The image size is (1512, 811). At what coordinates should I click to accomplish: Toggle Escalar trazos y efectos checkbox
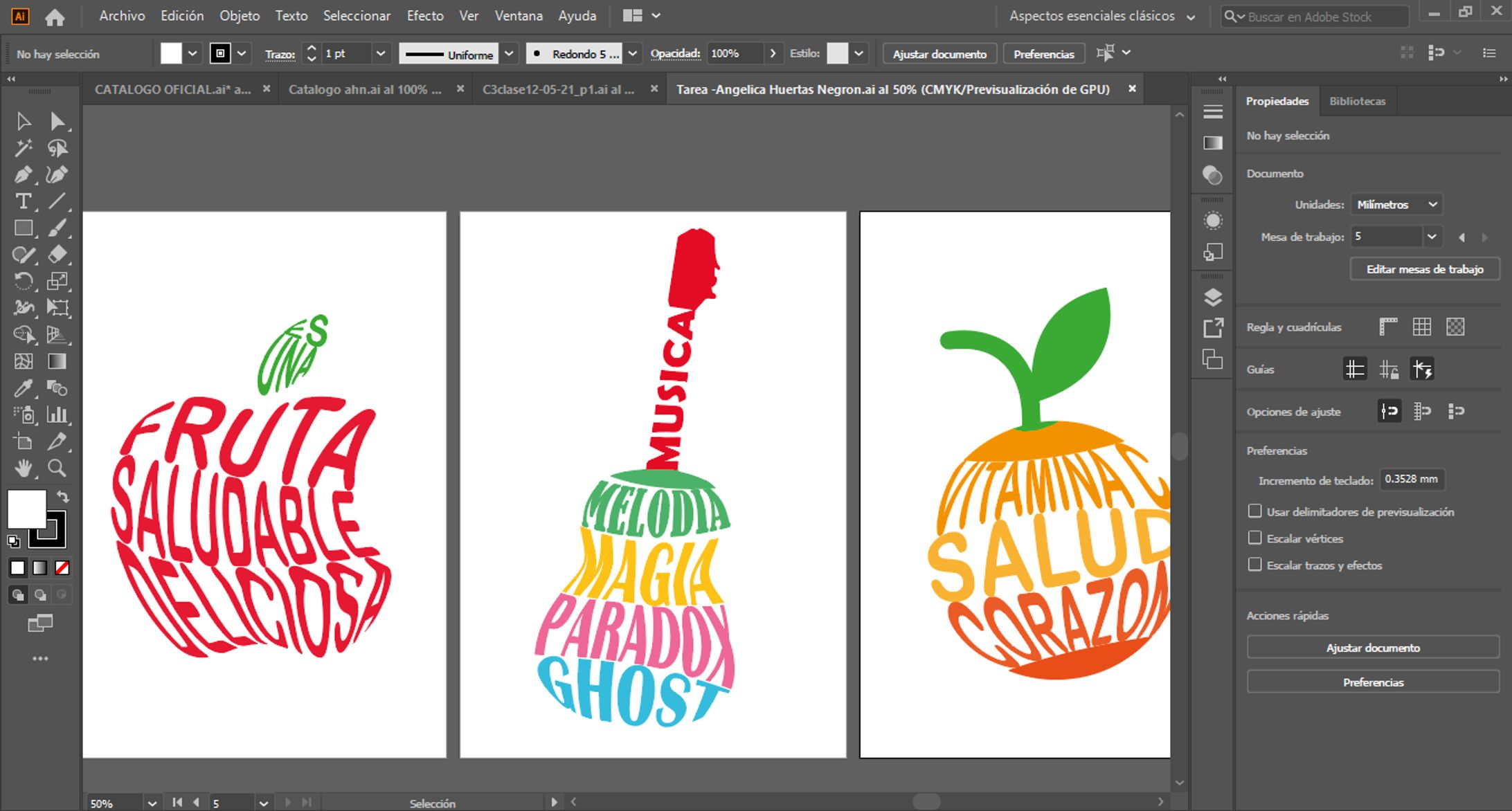pos(1254,565)
